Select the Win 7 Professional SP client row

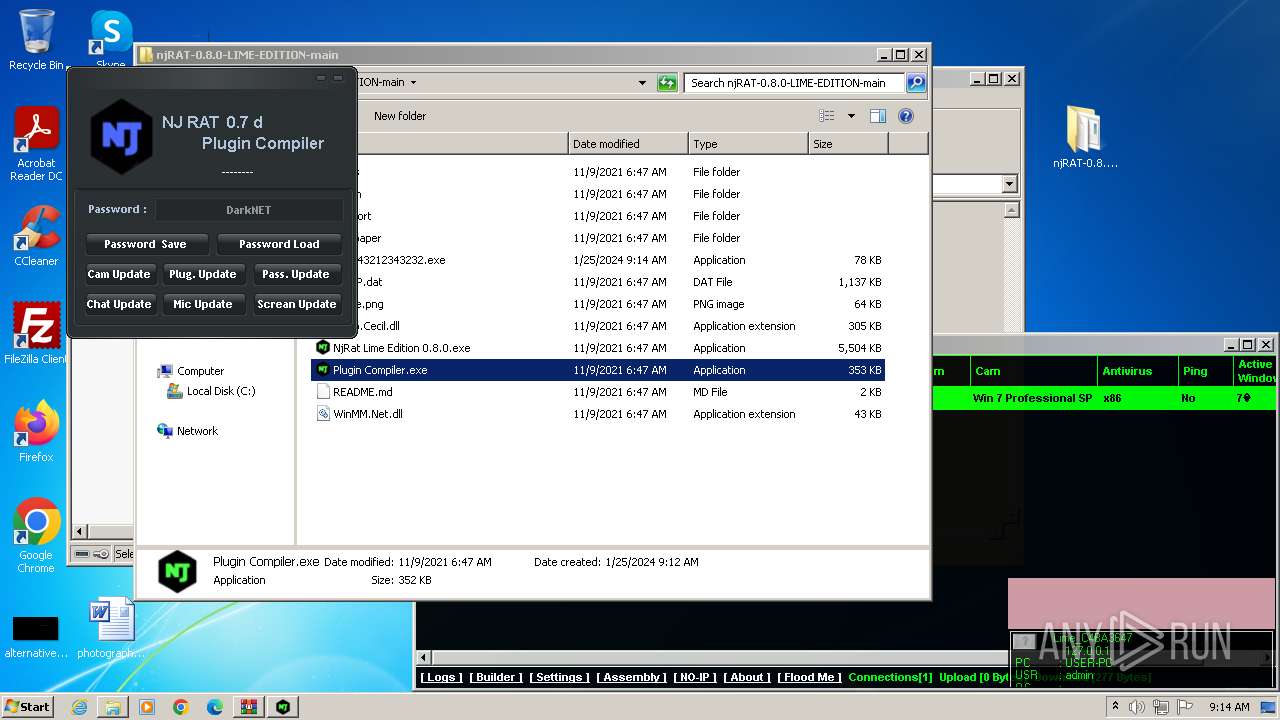(x=1104, y=398)
